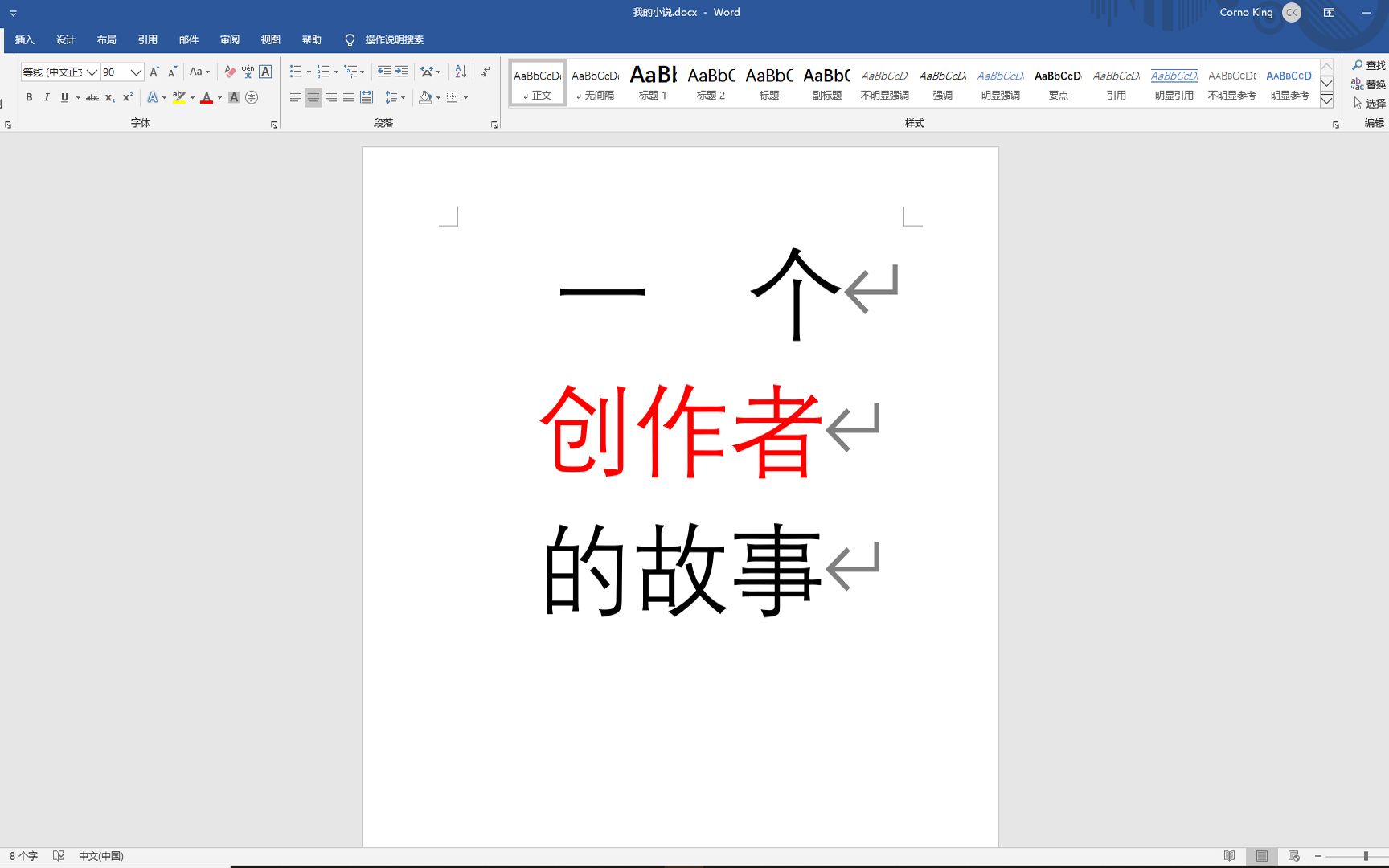Open the 选择 (Select) menu
Image resolution: width=1389 pixels, height=868 pixels.
click(1369, 104)
